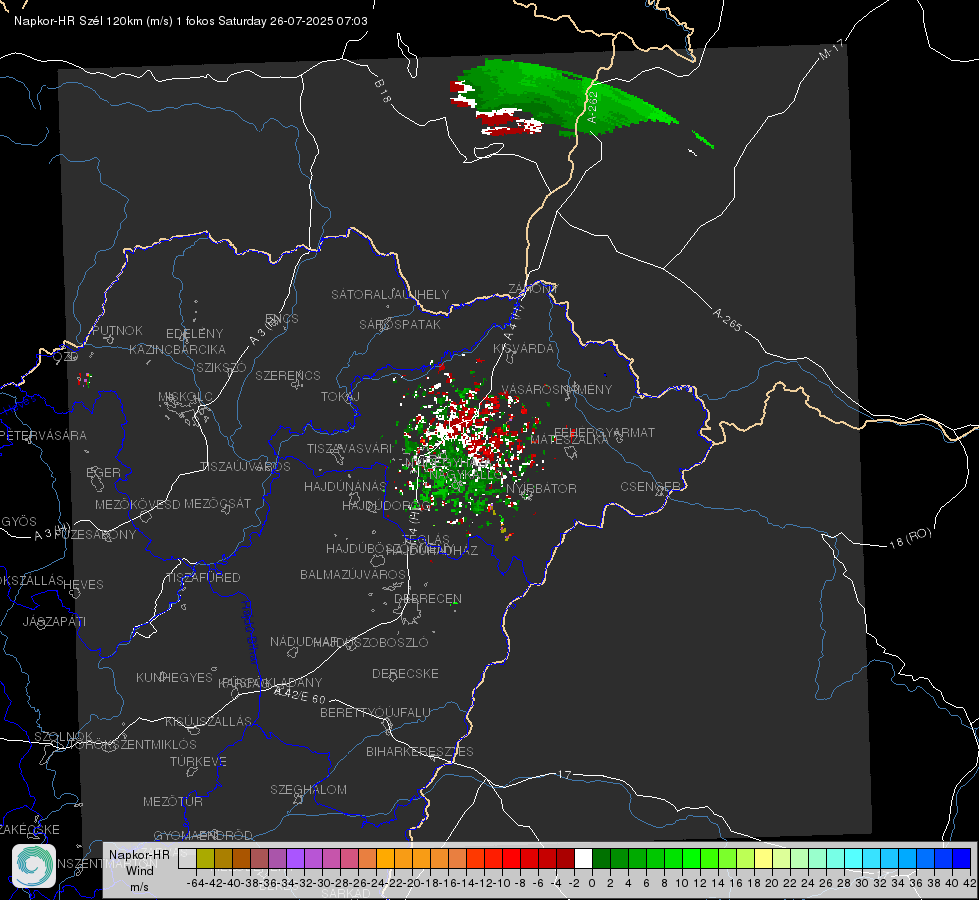Click the EDELÉNY city label
The image size is (979, 900).
tap(194, 334)
